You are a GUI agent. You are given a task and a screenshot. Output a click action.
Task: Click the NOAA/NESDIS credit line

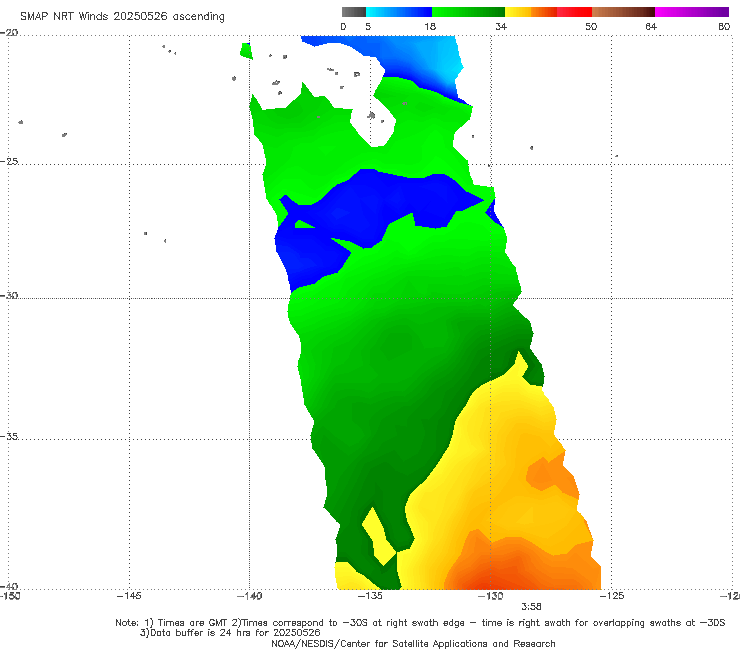(413, 644)
